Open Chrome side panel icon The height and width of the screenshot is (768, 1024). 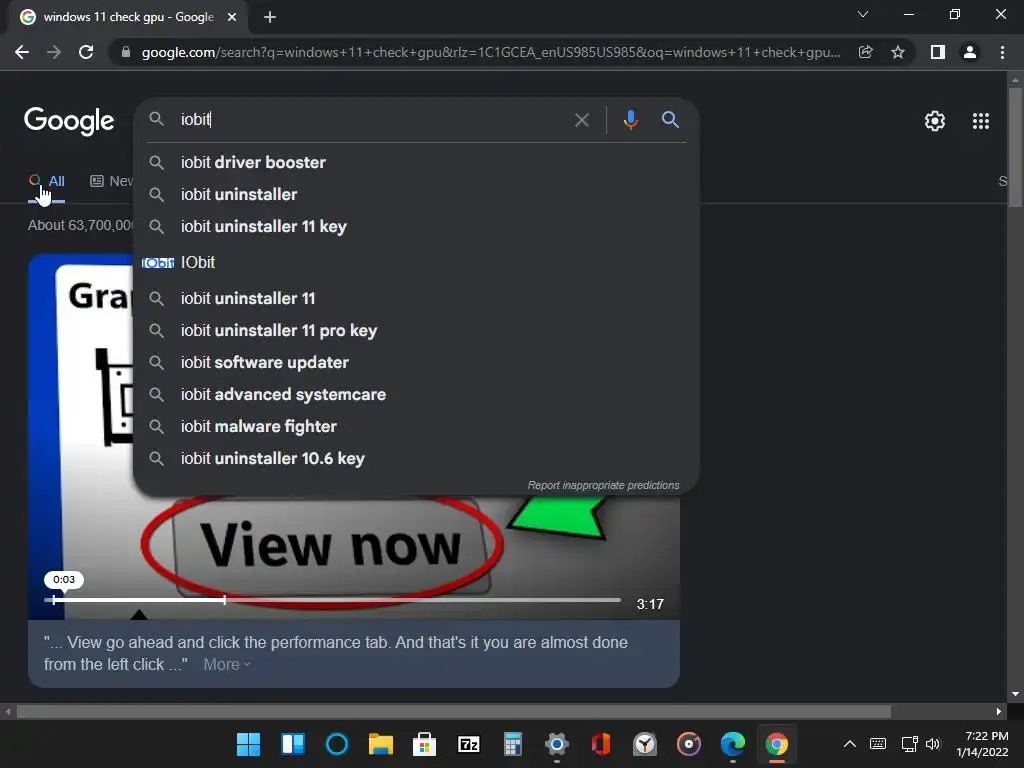(938, 52)
